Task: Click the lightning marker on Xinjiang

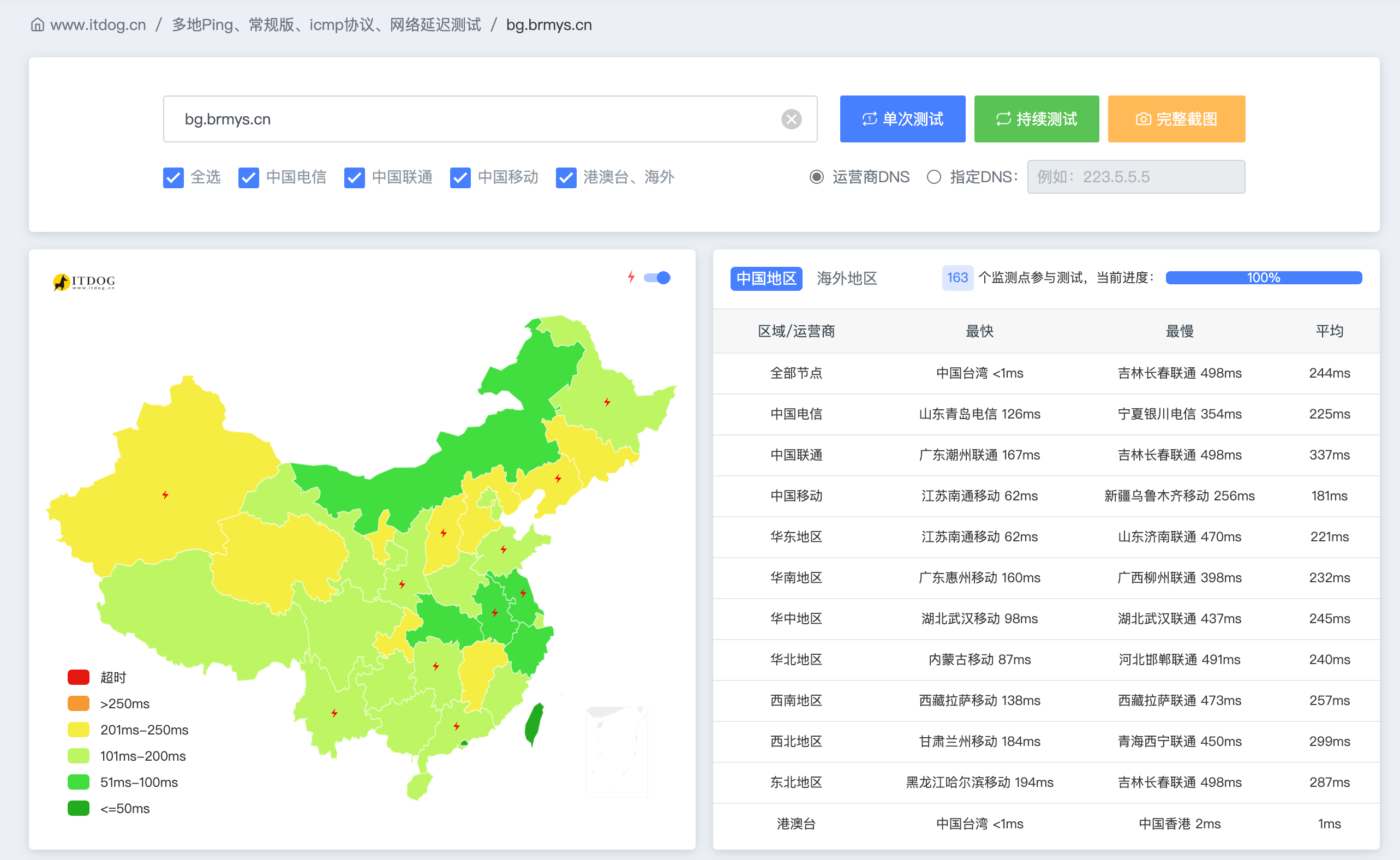Action: pos(165,495)
